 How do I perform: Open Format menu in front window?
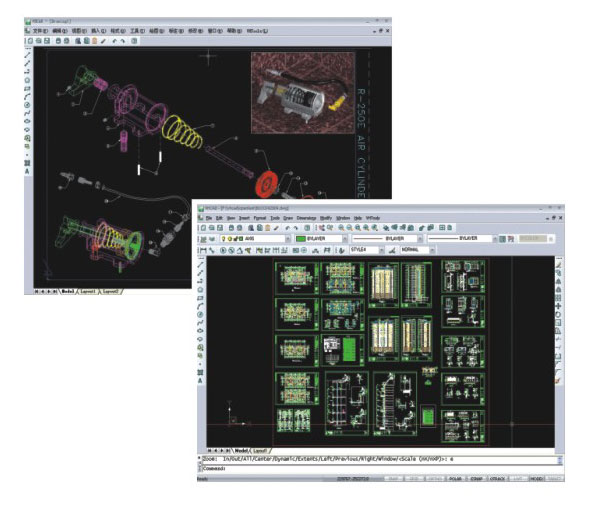tap(260, 218)
